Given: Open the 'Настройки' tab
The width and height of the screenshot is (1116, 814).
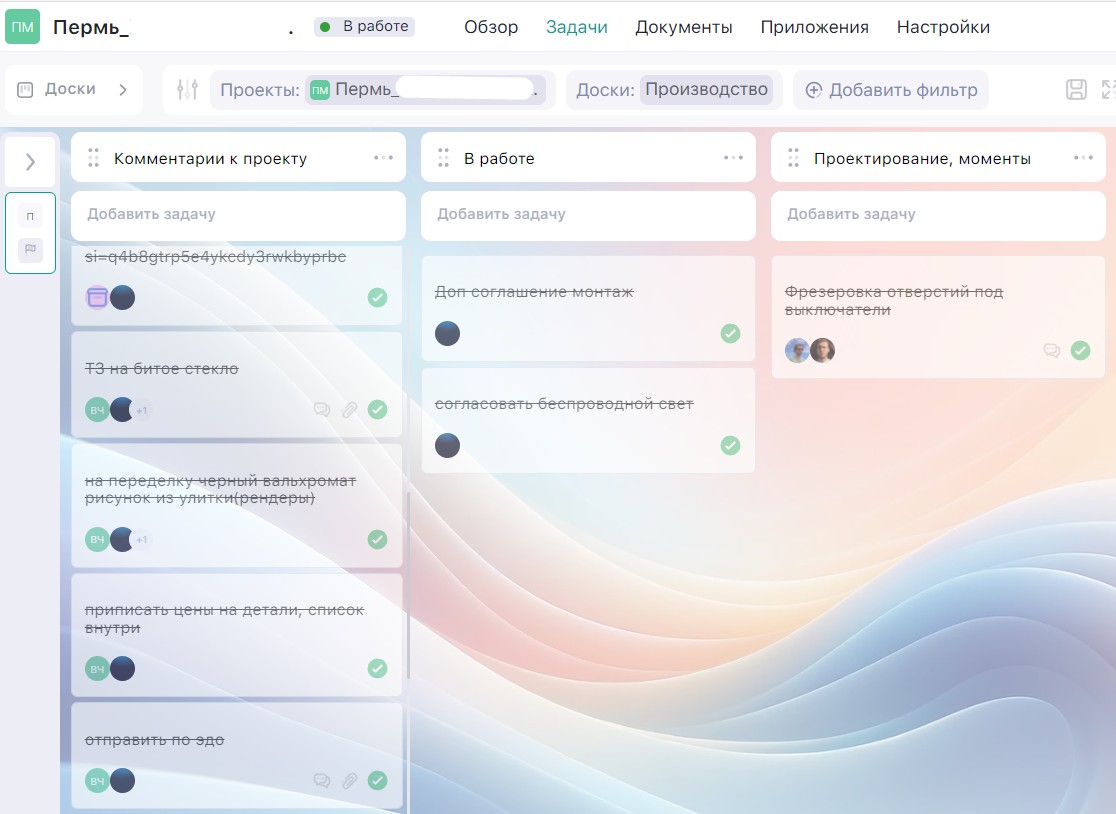Looking at the screenshot, I should click(x=942, y=27).
